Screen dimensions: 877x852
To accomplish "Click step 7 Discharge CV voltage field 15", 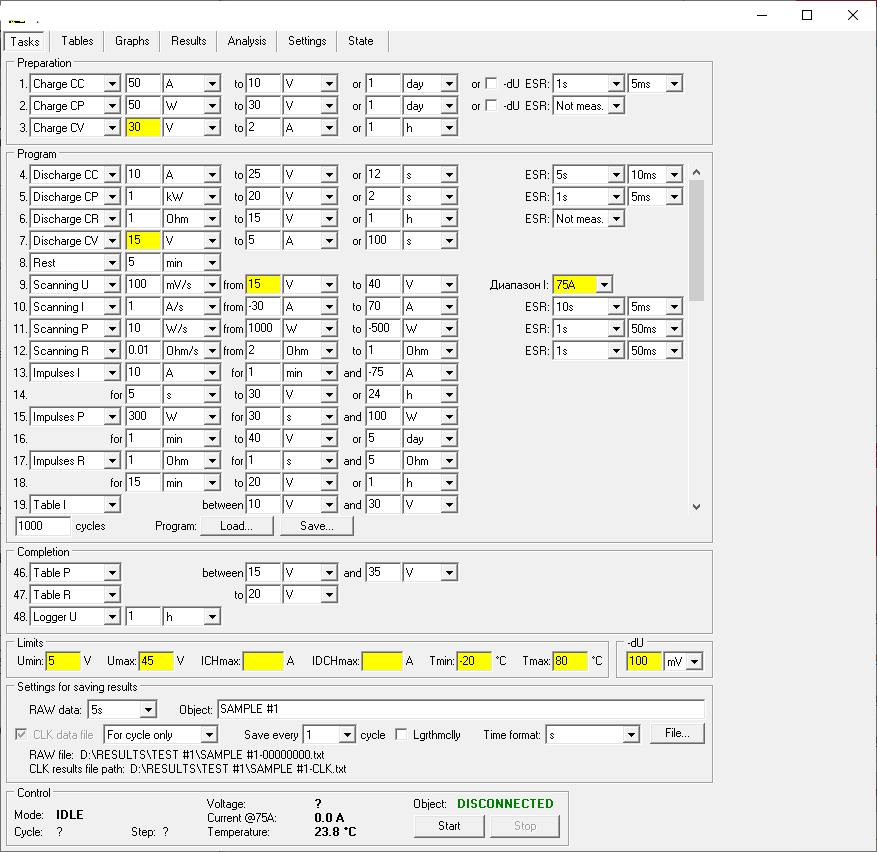I will tap(143, 241).
